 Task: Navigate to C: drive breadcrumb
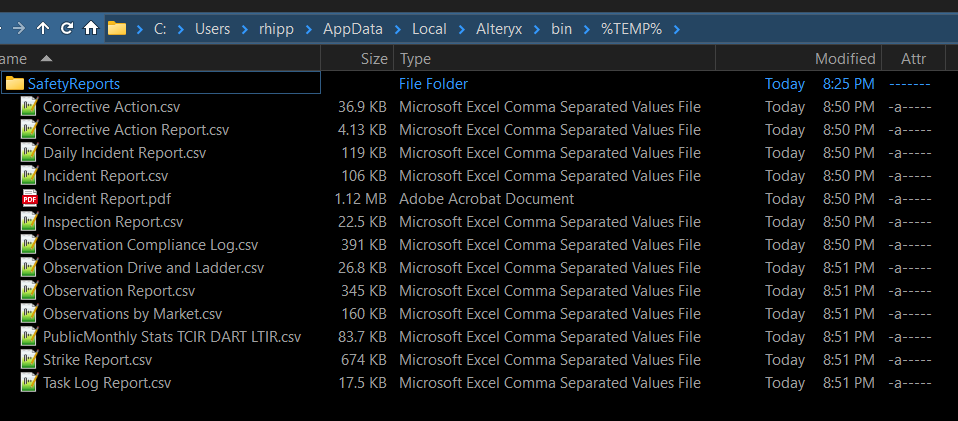click(x=160, y=29)
